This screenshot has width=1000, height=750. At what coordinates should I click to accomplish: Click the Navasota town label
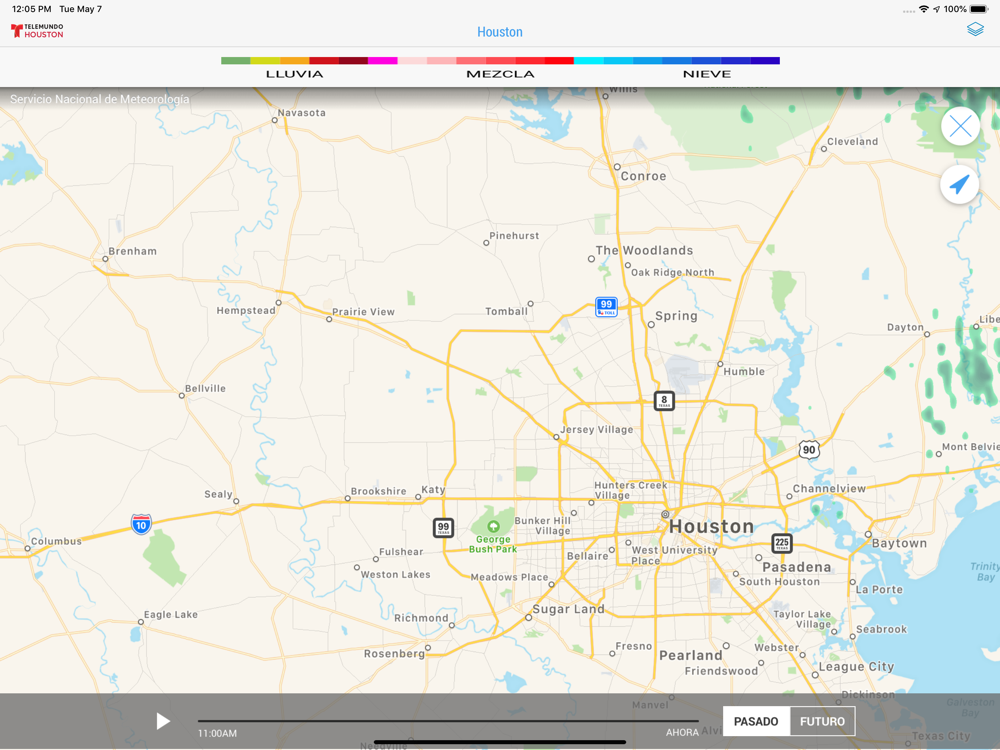[302, 113]
